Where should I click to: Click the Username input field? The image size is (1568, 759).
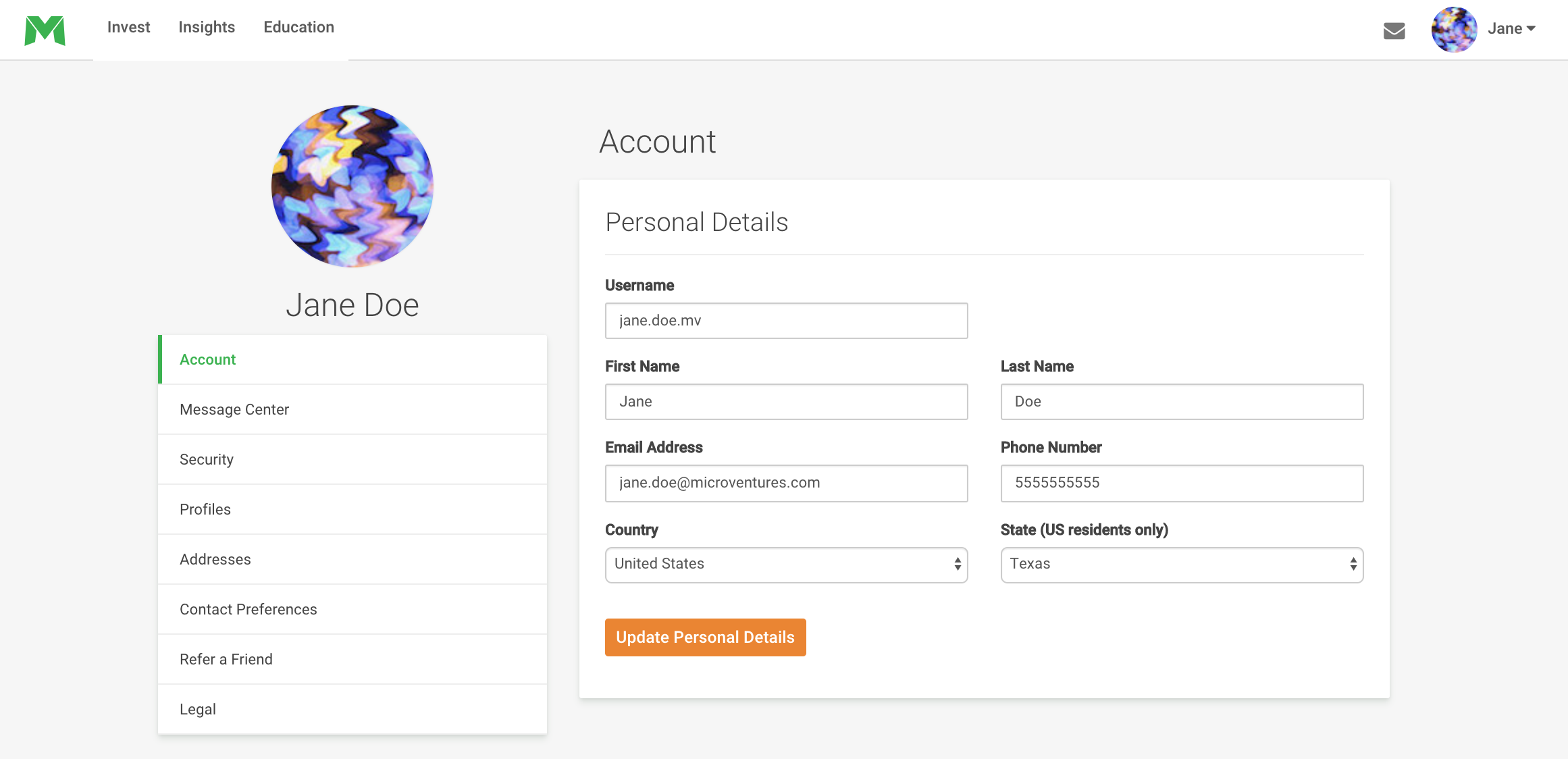coord(786,321)
